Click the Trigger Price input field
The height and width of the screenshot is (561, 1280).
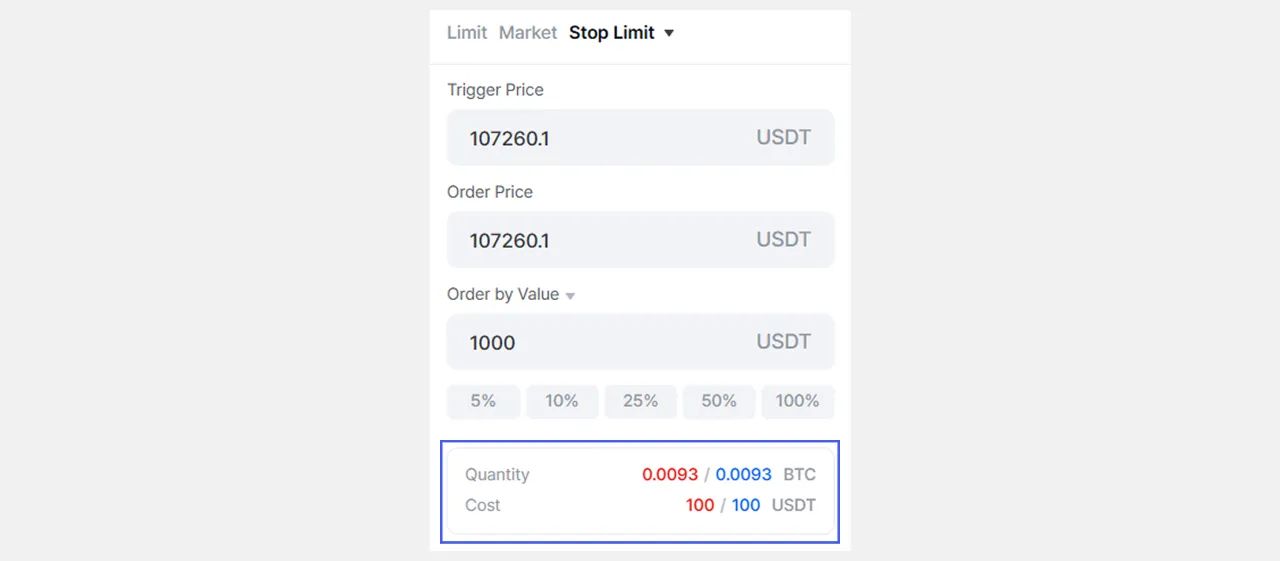click(600, 138)
